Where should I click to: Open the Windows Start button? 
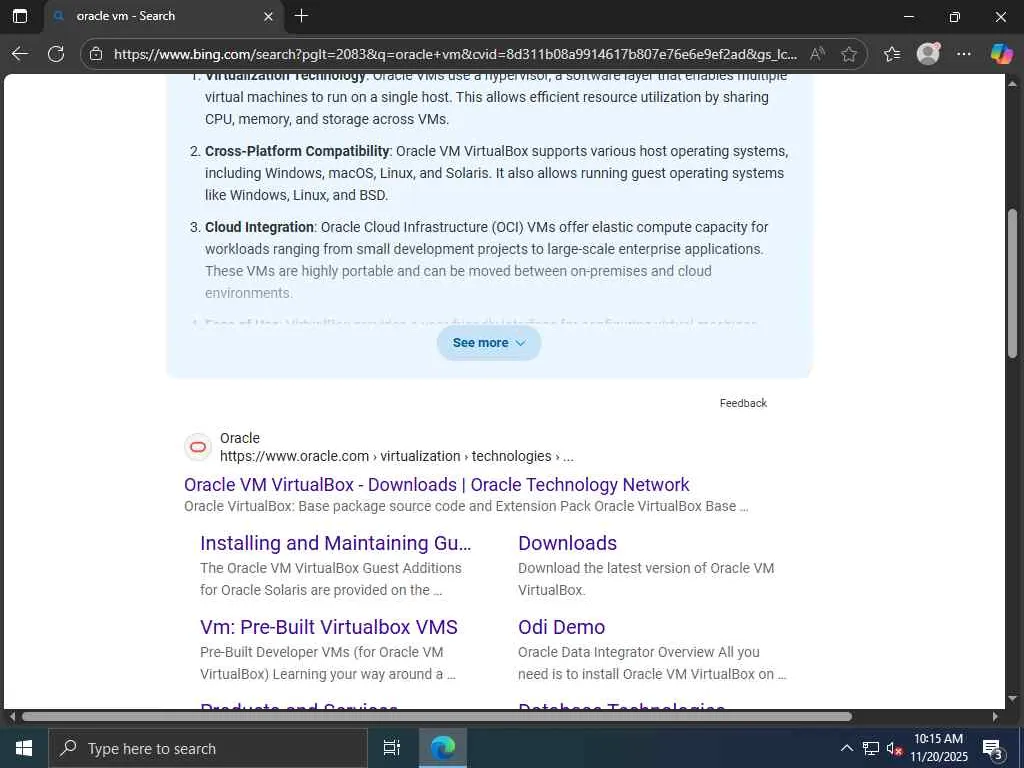tap(24, 748)
